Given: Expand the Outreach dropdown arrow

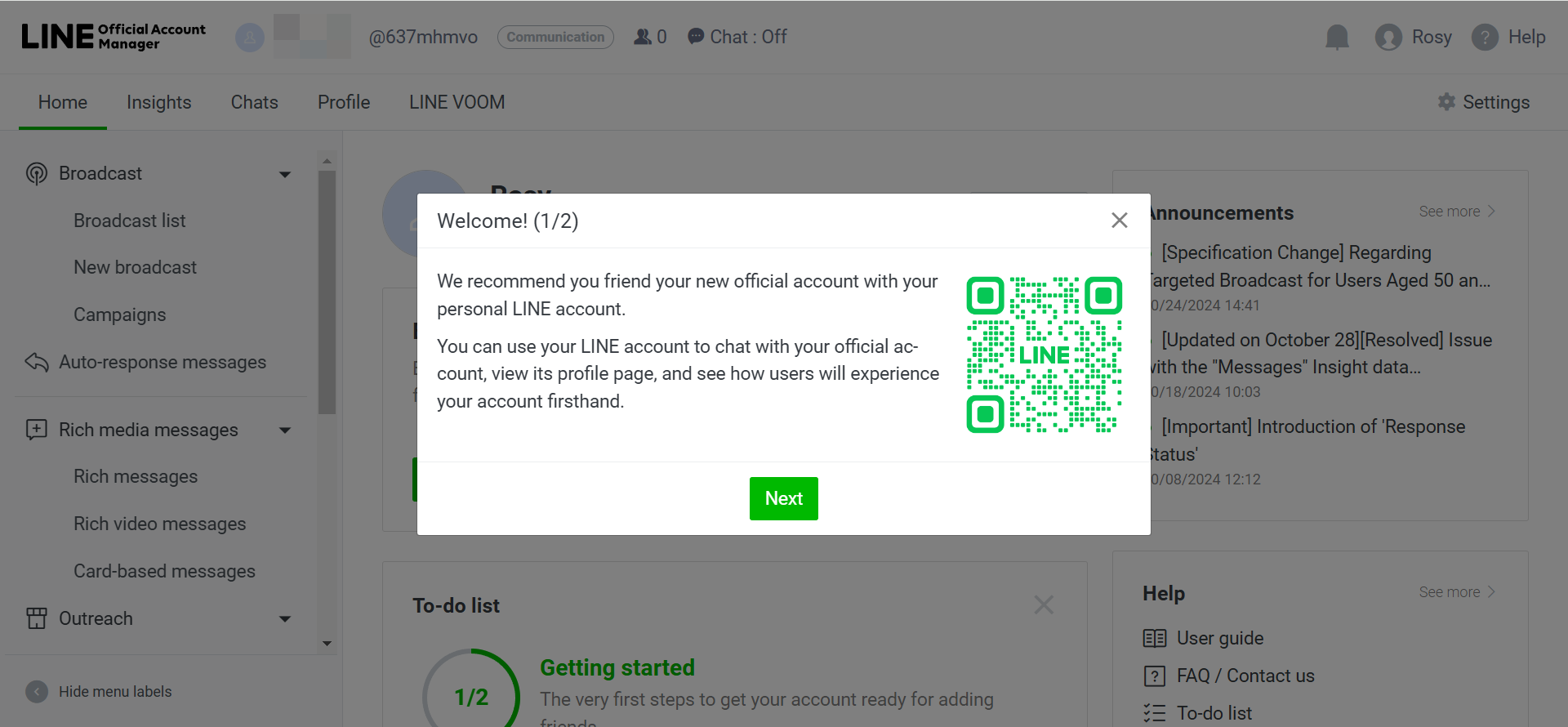Looking at the screenshot, I should tap(285, 619).
